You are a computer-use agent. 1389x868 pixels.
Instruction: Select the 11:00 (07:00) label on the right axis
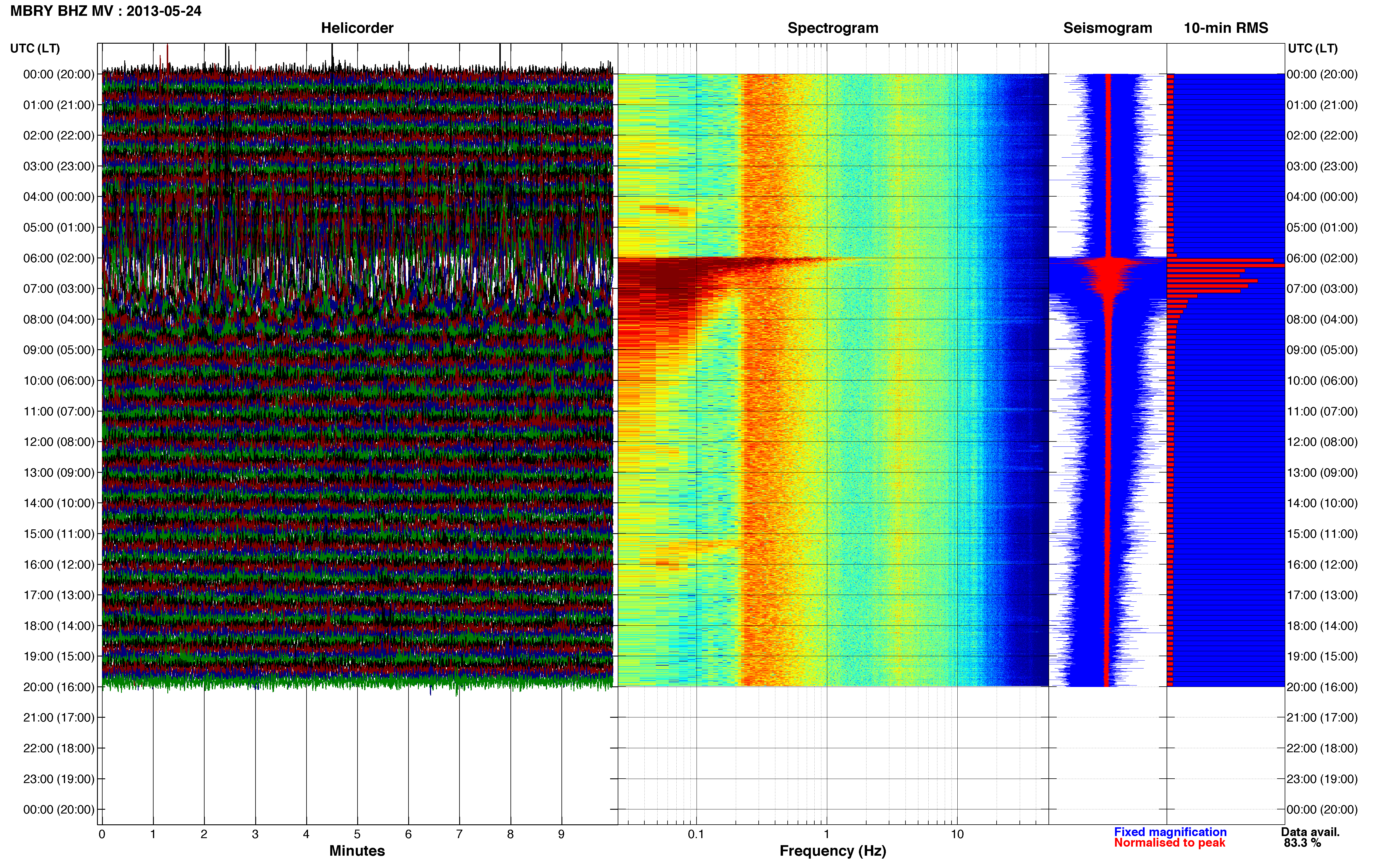(1322, 411)
